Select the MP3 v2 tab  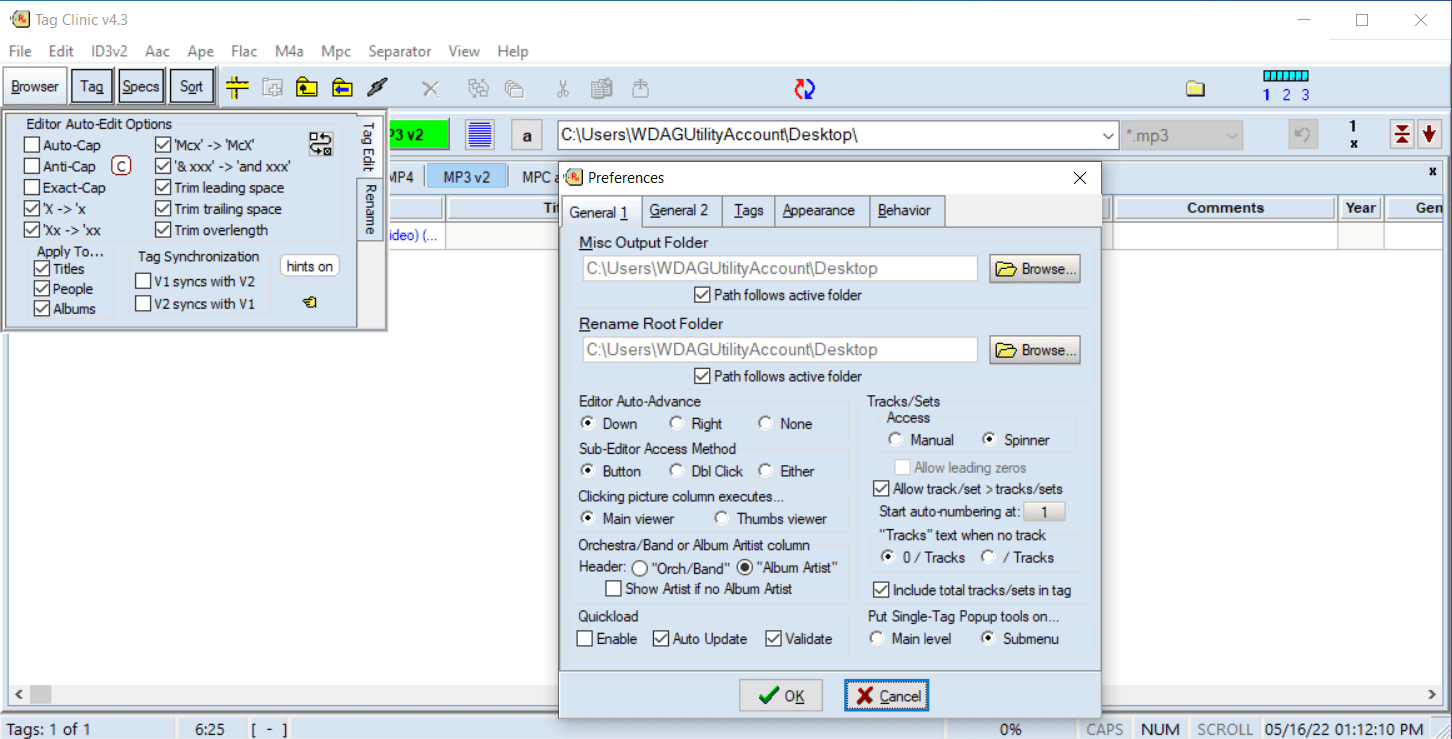467,177
